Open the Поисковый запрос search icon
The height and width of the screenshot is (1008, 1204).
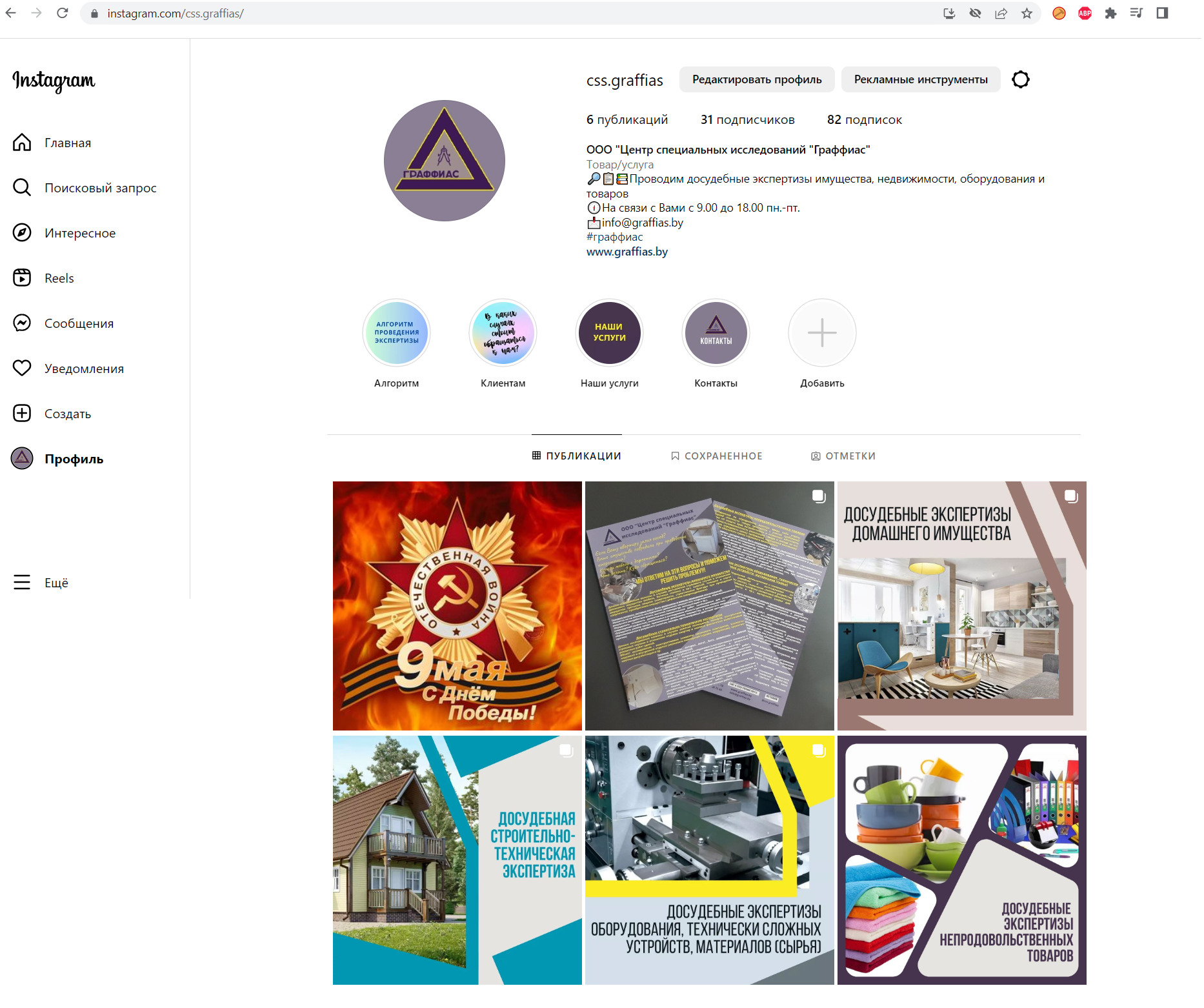coord(22,188)
